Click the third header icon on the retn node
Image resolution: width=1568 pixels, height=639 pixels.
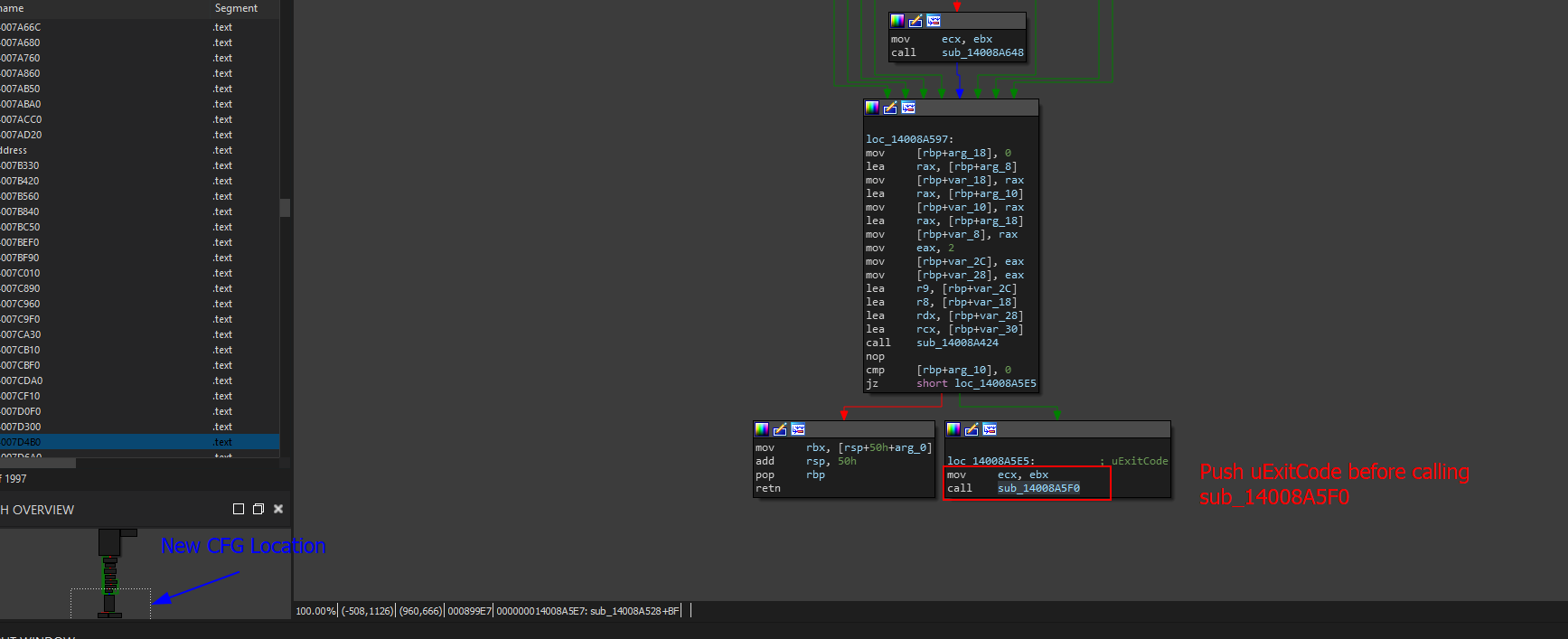(x=798, y=429)
